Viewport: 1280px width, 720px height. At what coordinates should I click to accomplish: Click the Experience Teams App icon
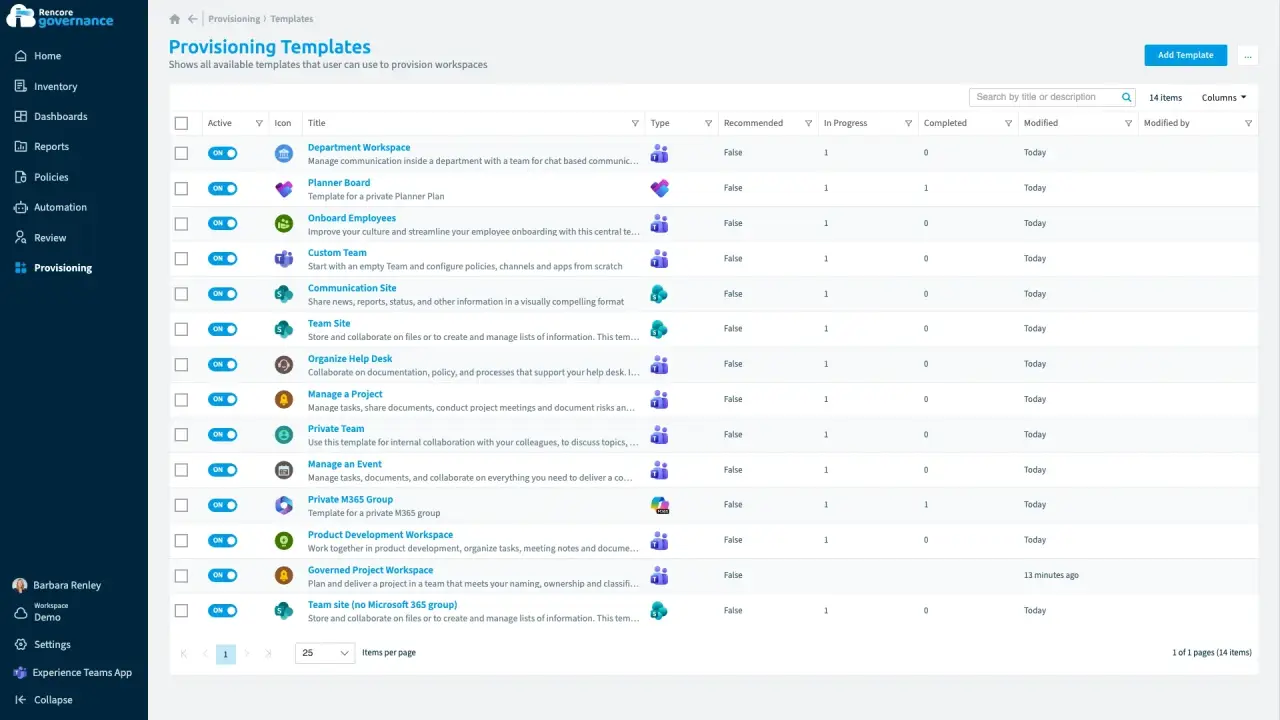(x=20, y=673)
